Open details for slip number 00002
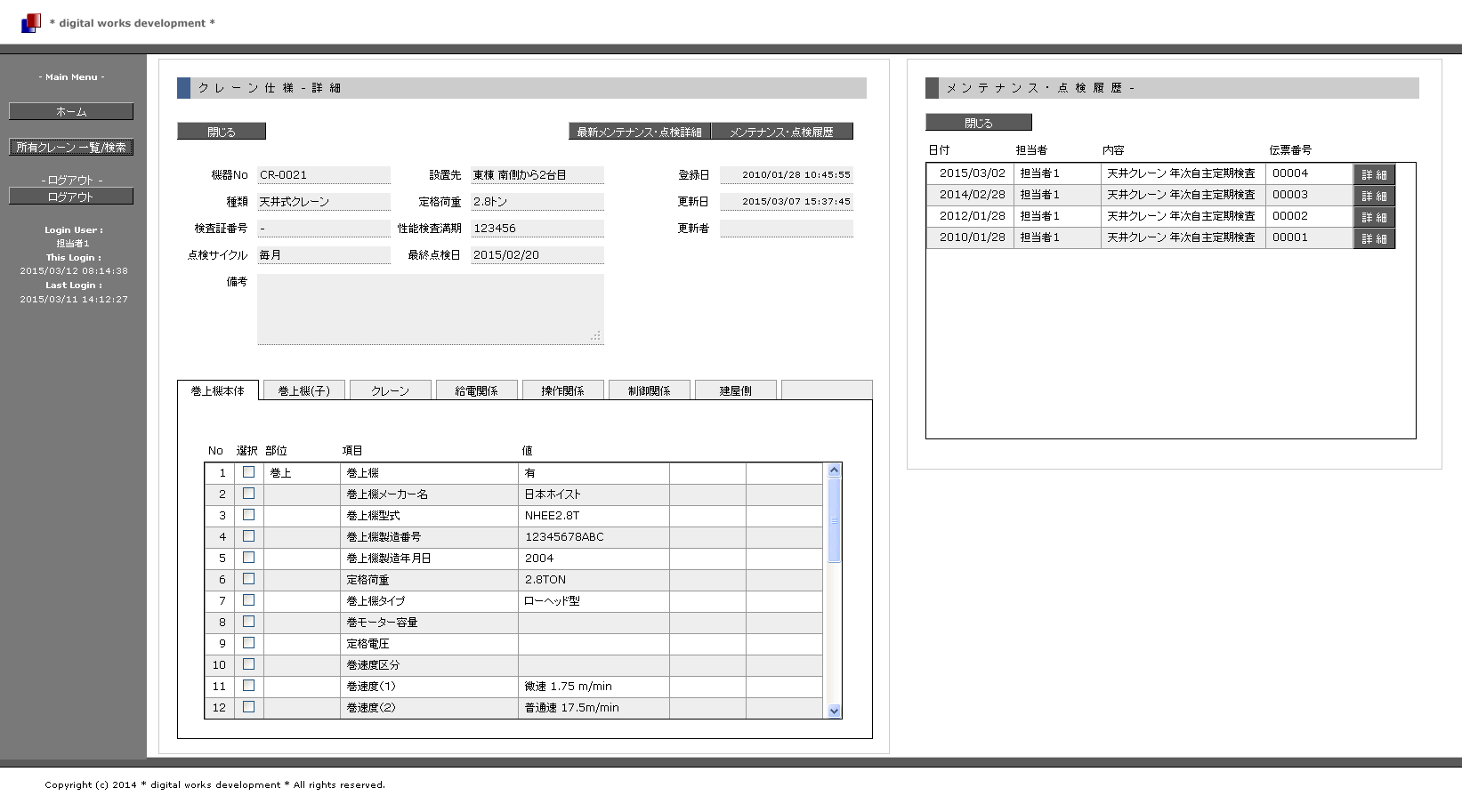1462x812 pixels. (1373, 217)
